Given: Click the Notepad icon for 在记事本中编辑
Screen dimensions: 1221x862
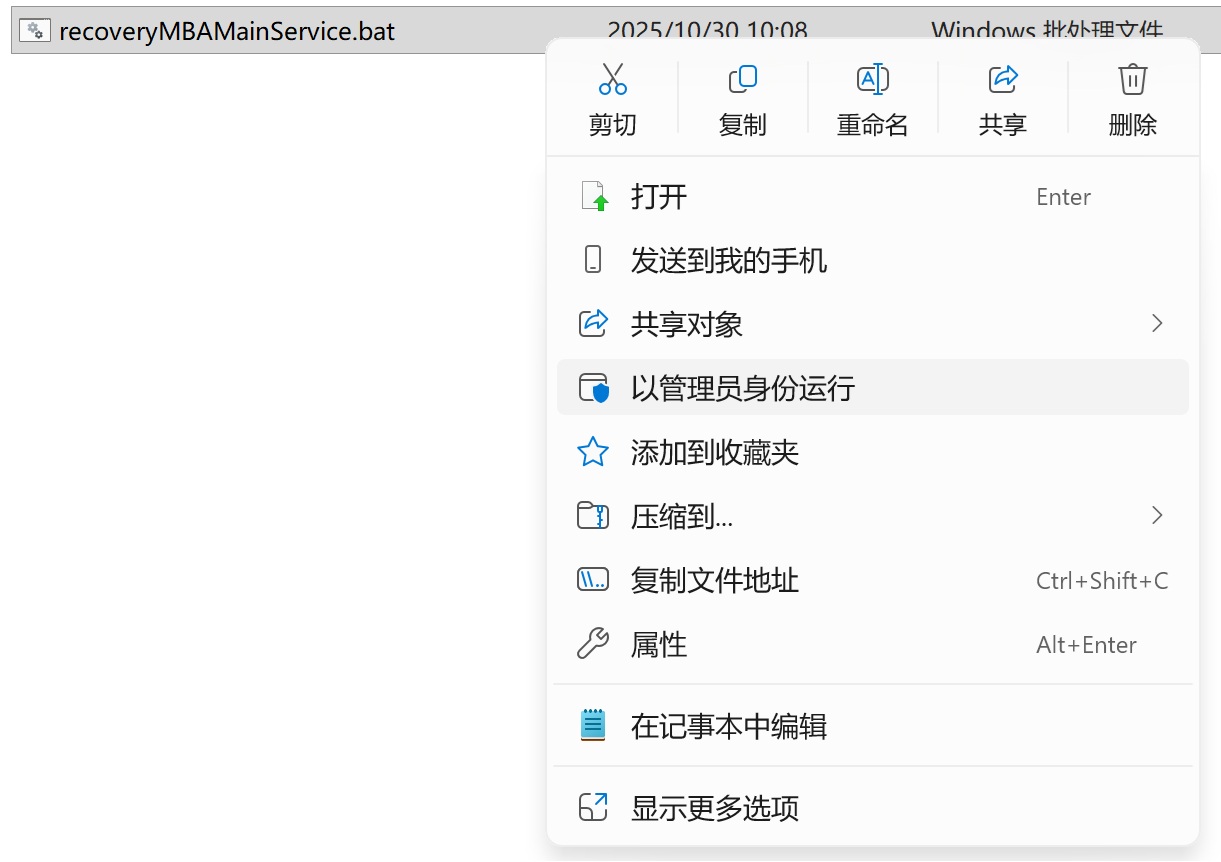Looking at the screenshot, I should coord(594,726).
